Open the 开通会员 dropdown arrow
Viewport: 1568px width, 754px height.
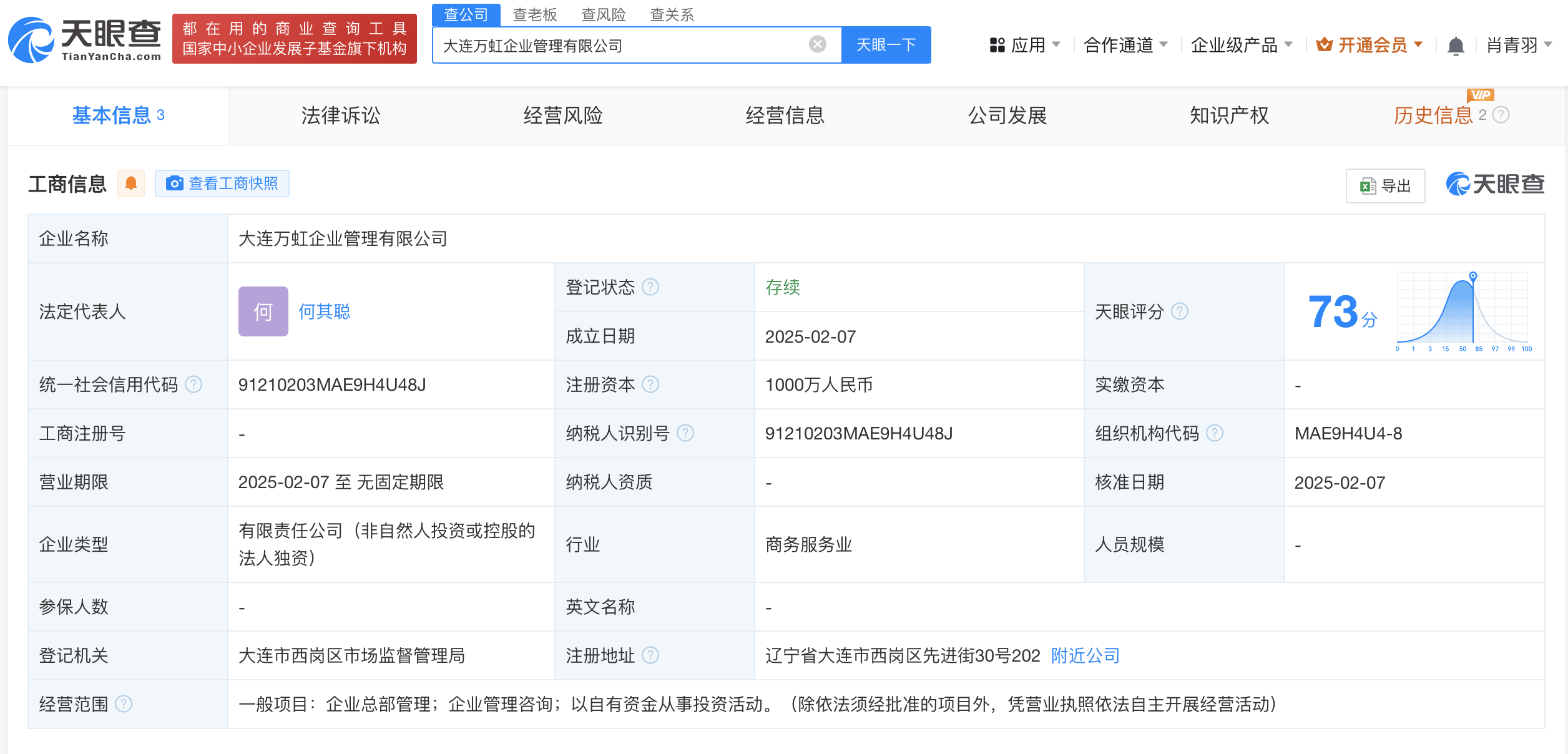coord(1418,45)
